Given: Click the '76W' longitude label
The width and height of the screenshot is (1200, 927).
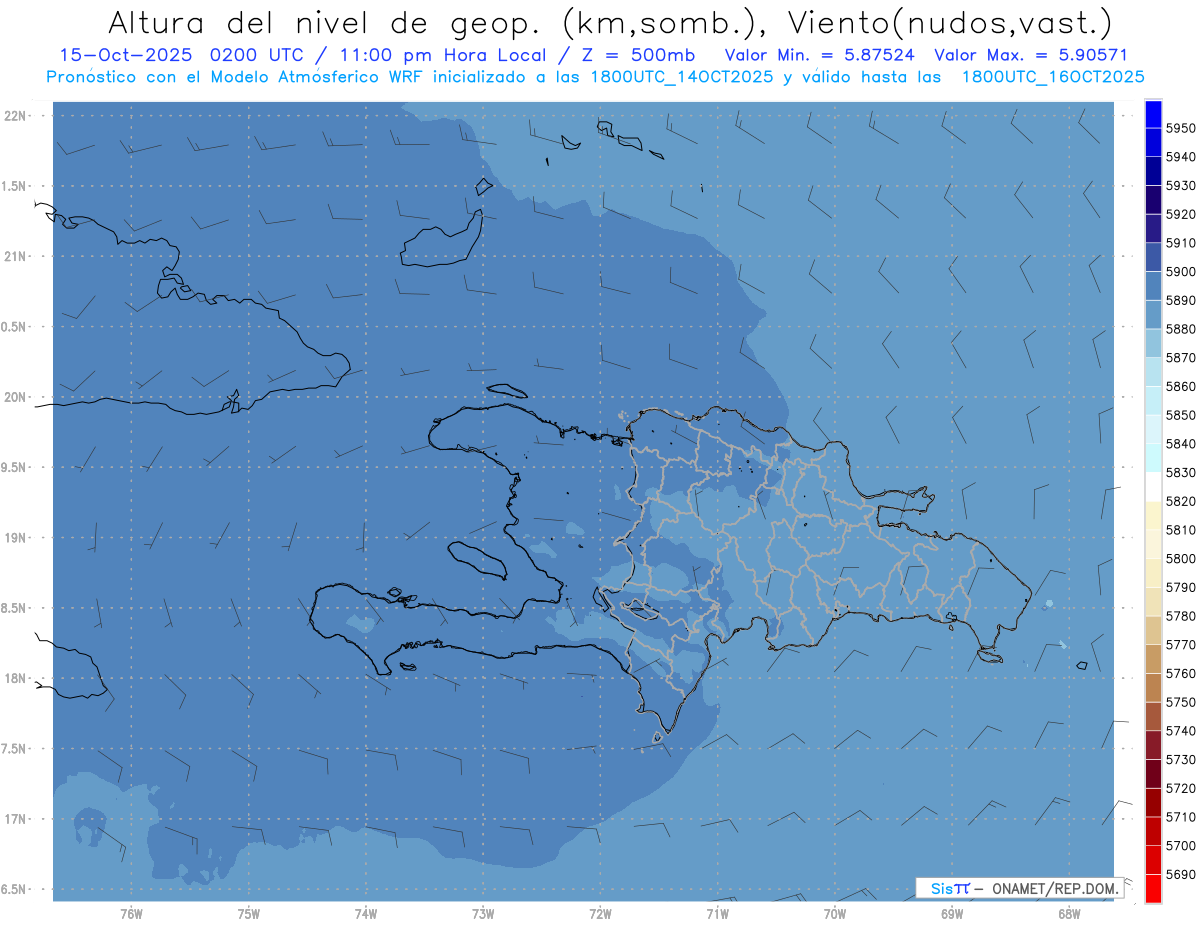Looking at the screenshot, I should point(131,914).
